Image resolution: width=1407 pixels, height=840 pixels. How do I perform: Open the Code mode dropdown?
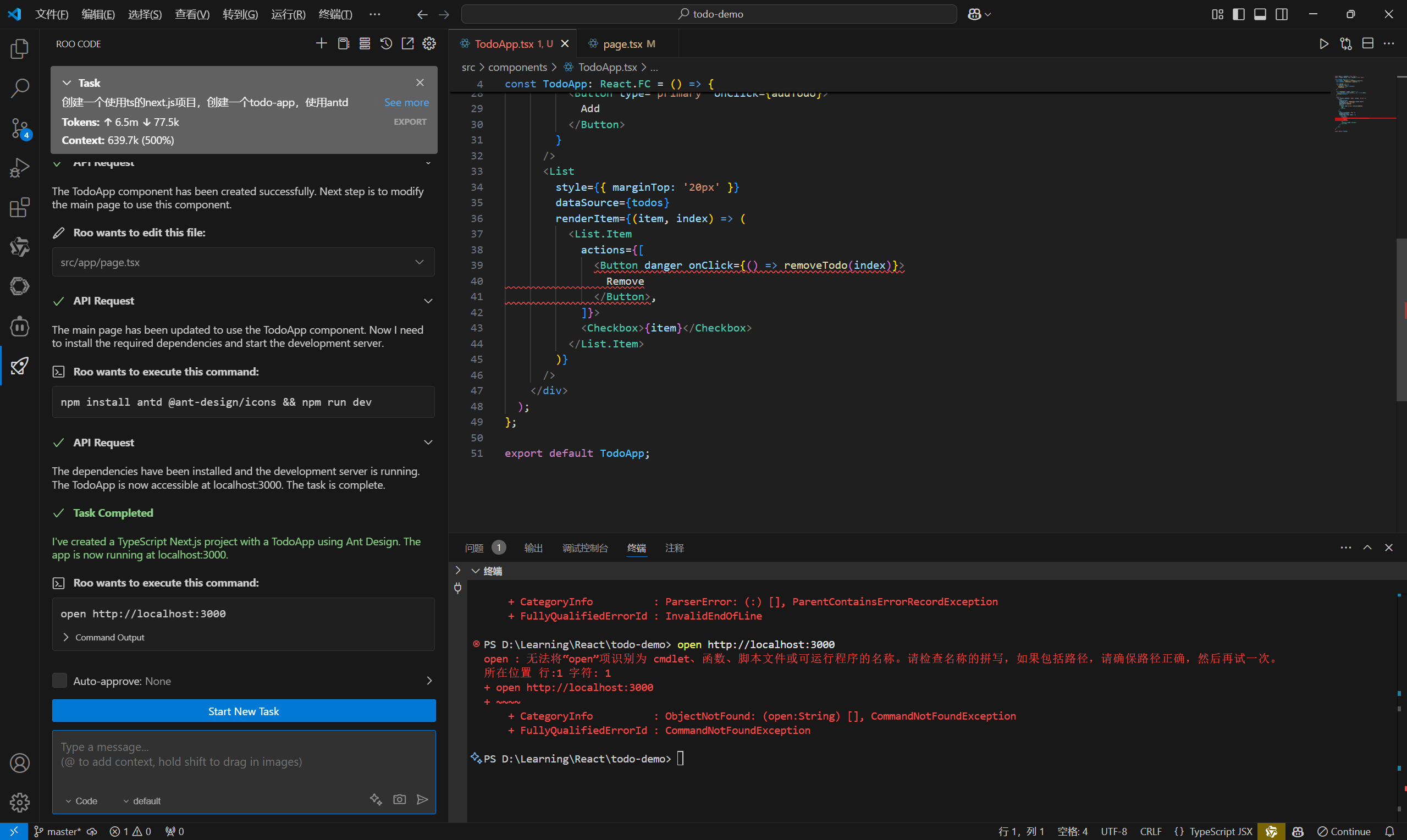81,801
